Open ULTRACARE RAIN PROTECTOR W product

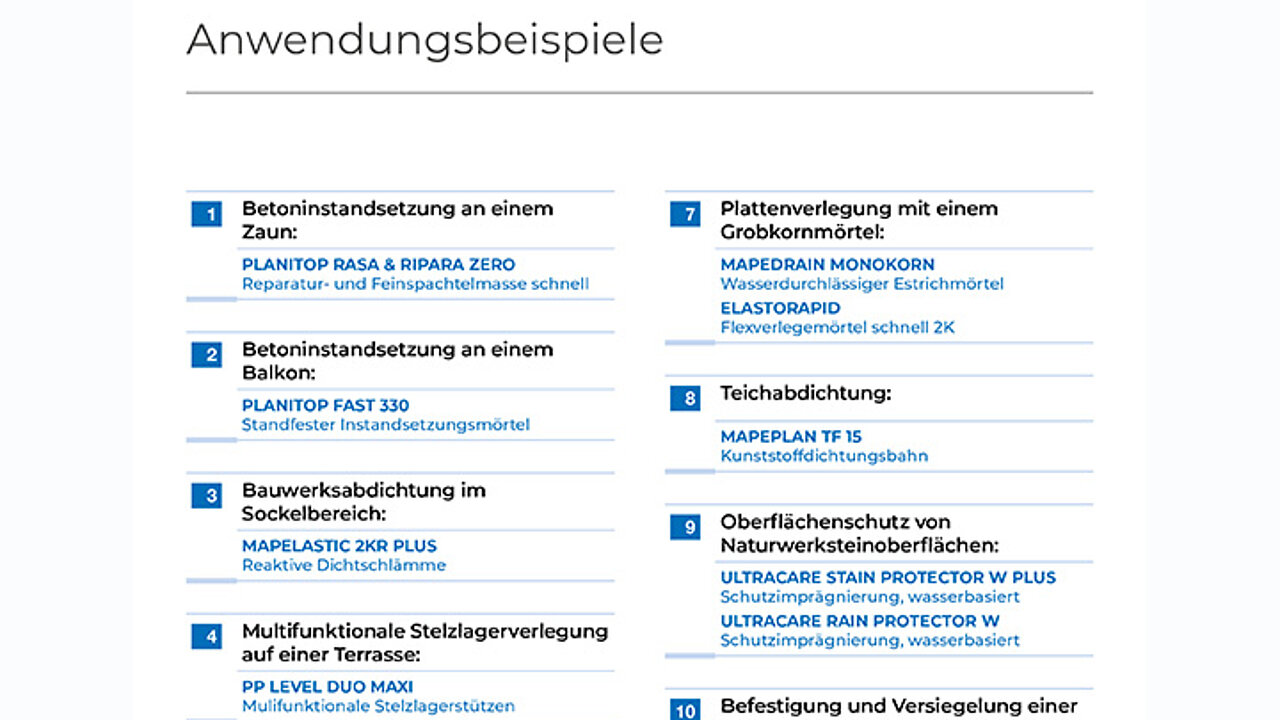[860, 621]
